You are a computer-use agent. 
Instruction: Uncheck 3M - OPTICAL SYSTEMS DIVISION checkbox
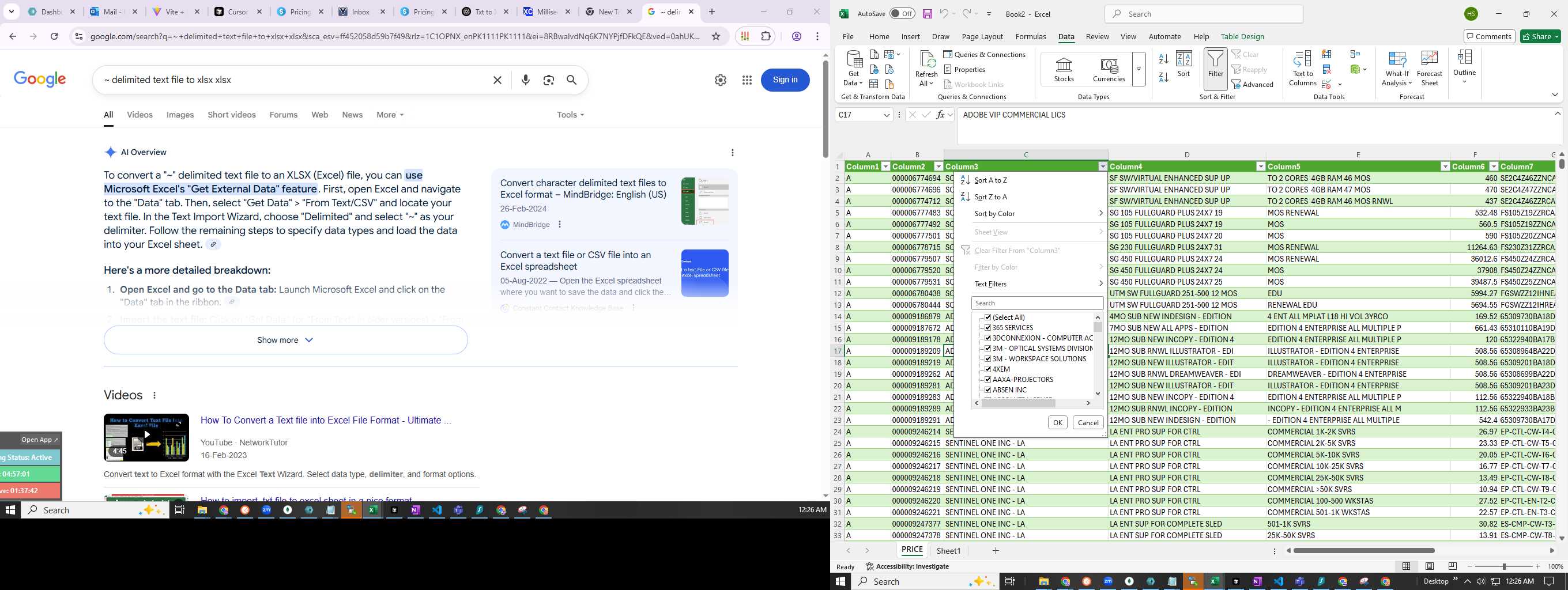click(x=987, y=349)
